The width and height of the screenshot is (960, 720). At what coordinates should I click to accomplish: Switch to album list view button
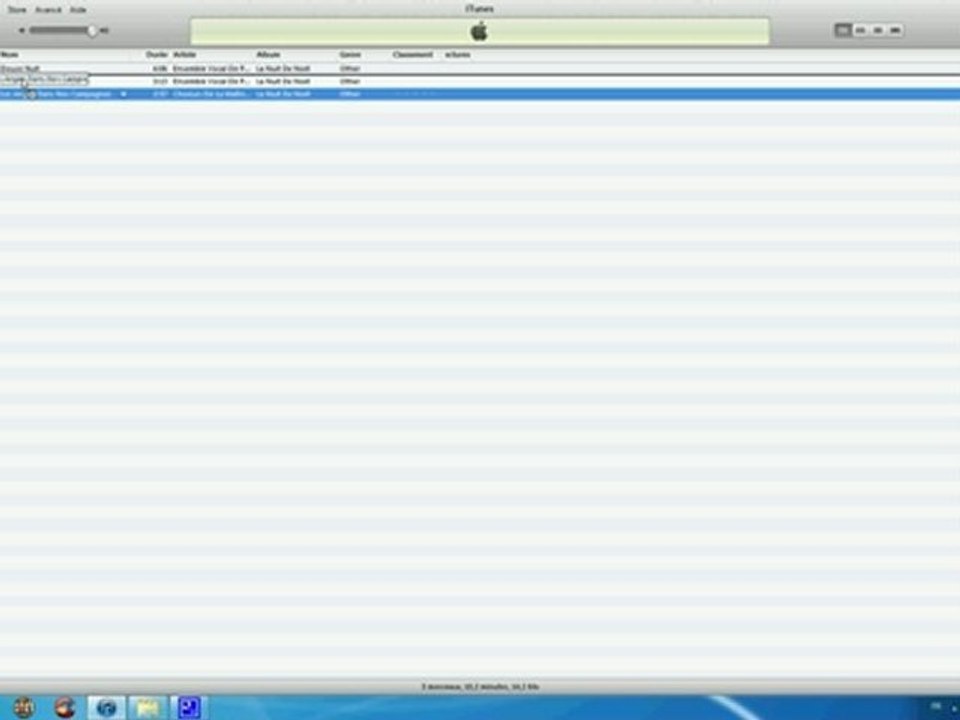click(861, 30)
